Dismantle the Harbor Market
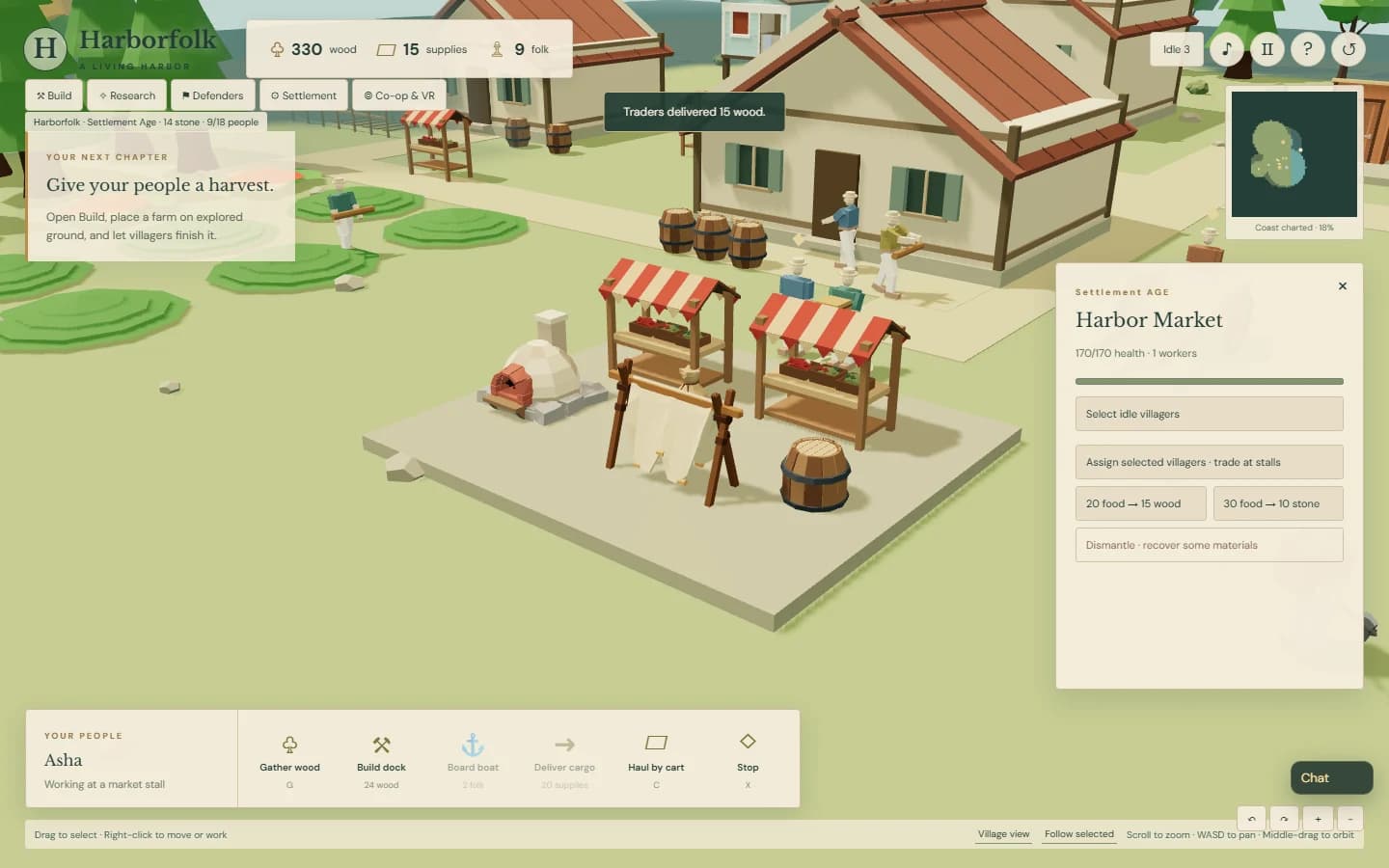 point(1209,545)
